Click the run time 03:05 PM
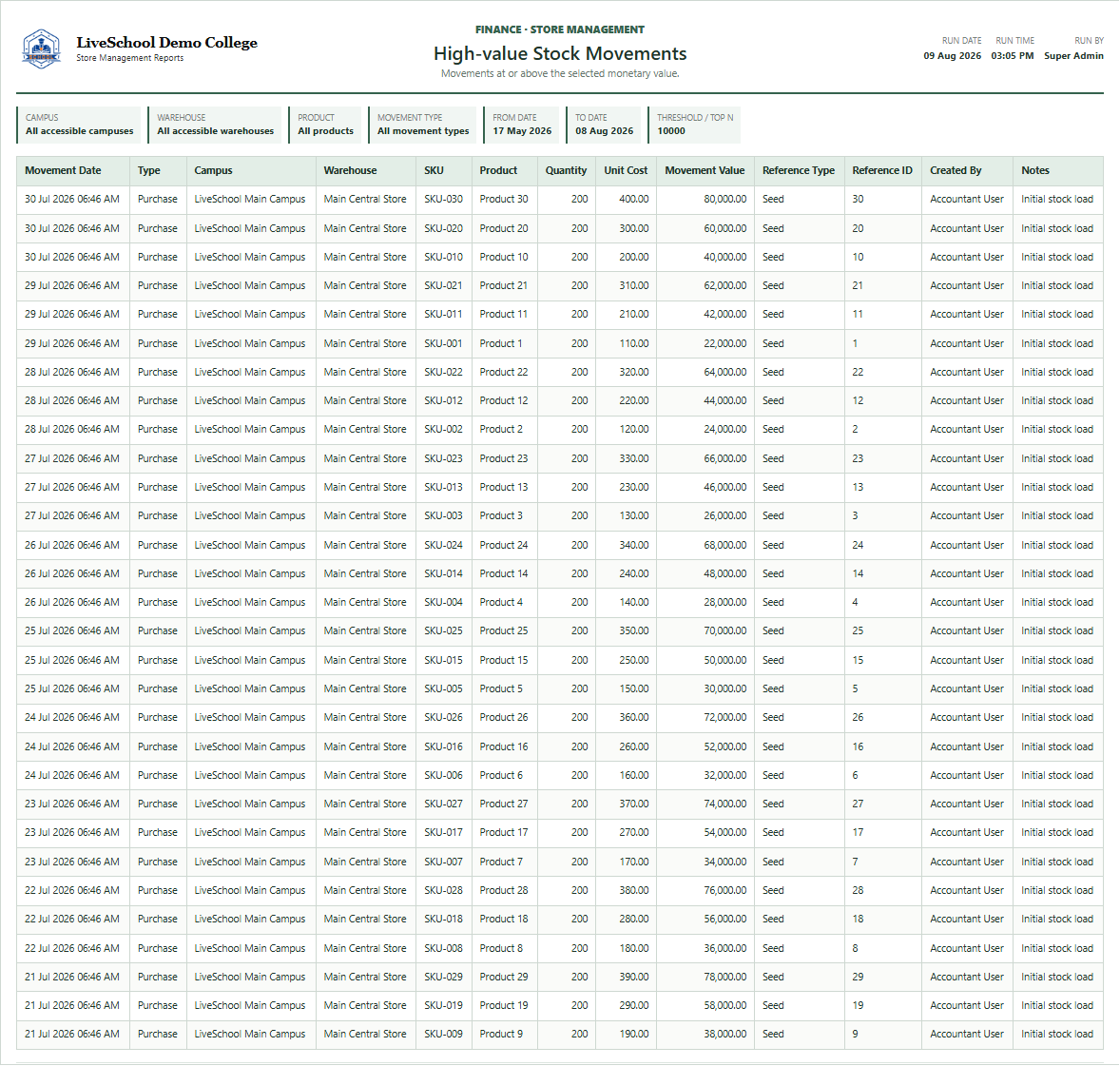Screen dimensions: 1120x1066 click(1013, 56)
